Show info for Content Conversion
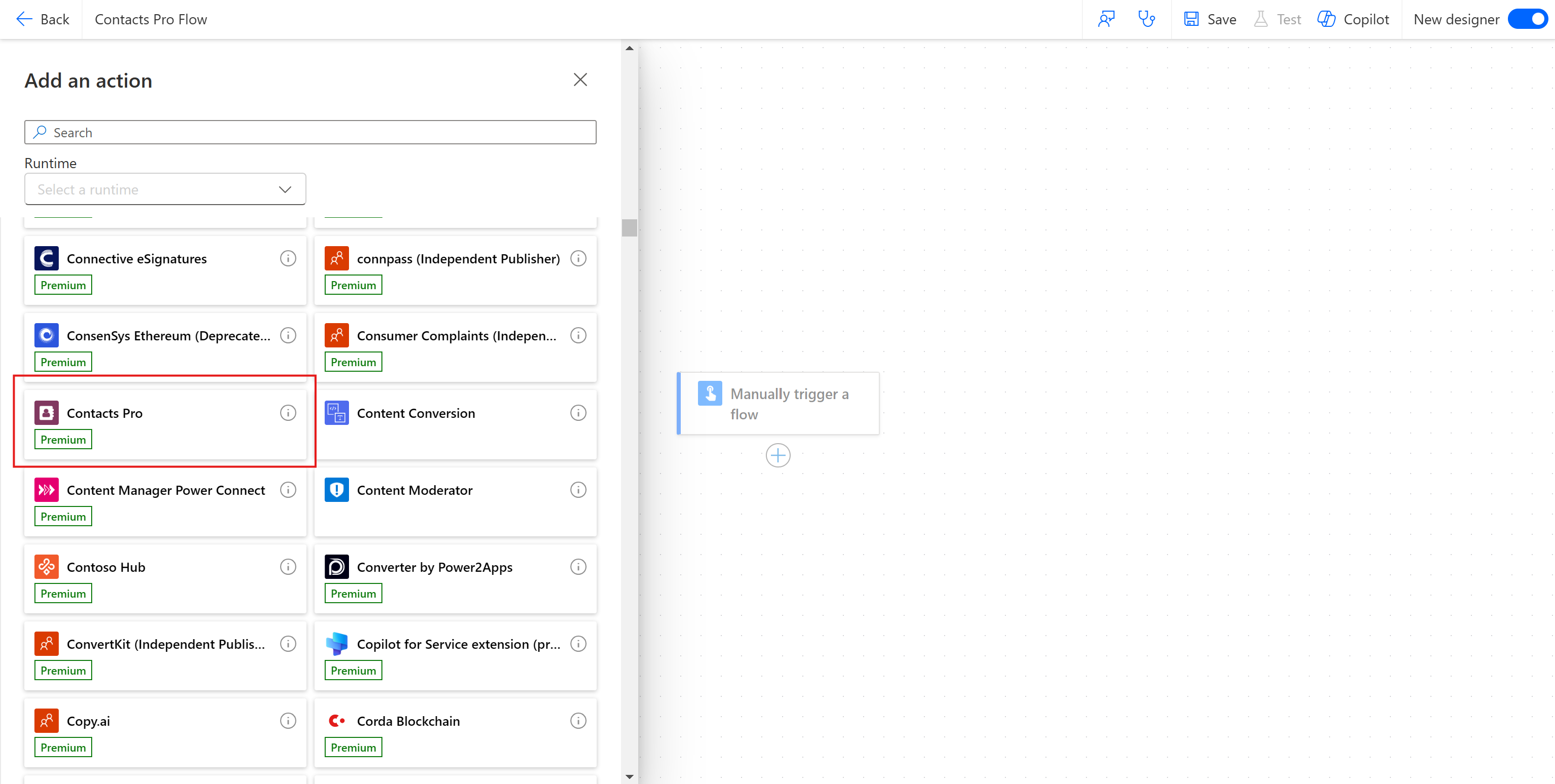Screen dimensions: 1555x784 578,413
